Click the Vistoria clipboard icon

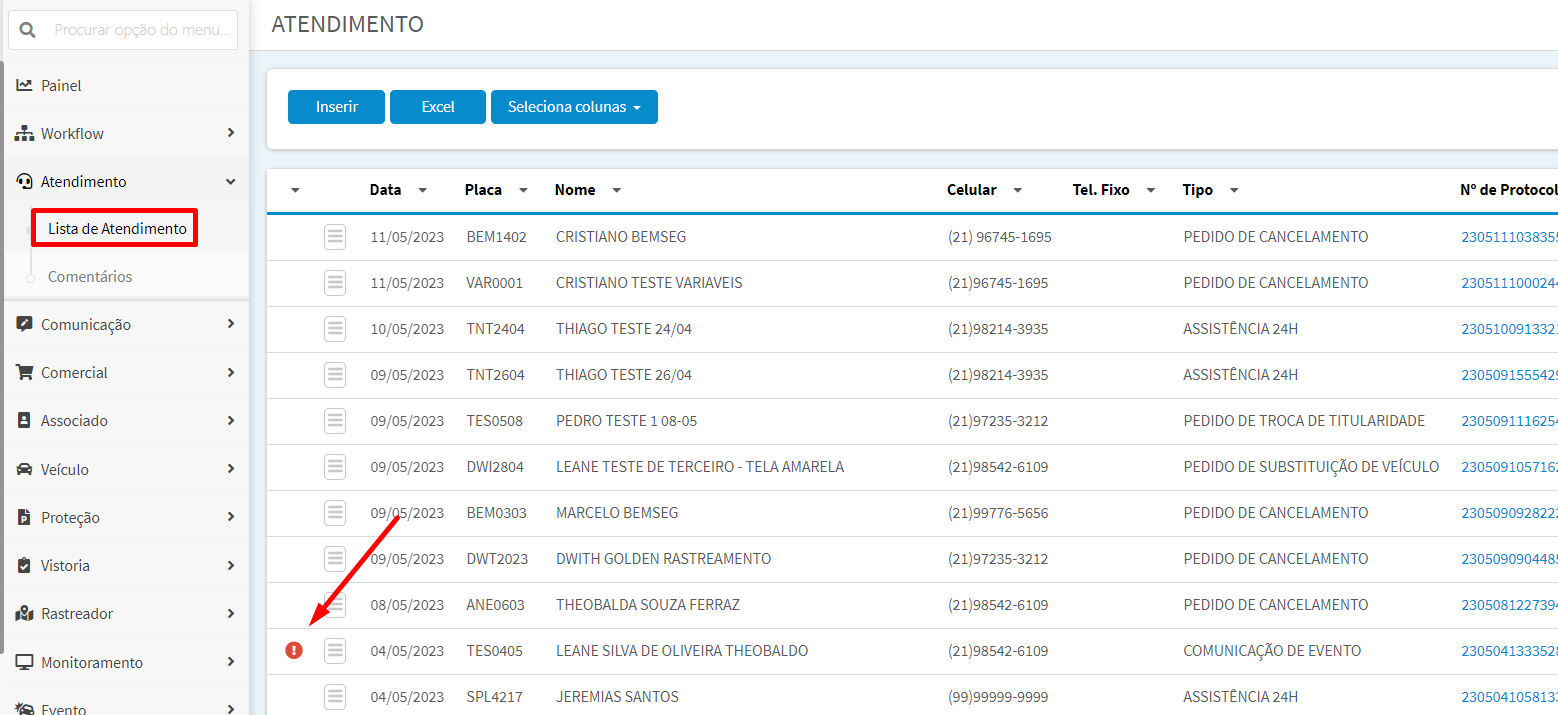click(25, 565)
